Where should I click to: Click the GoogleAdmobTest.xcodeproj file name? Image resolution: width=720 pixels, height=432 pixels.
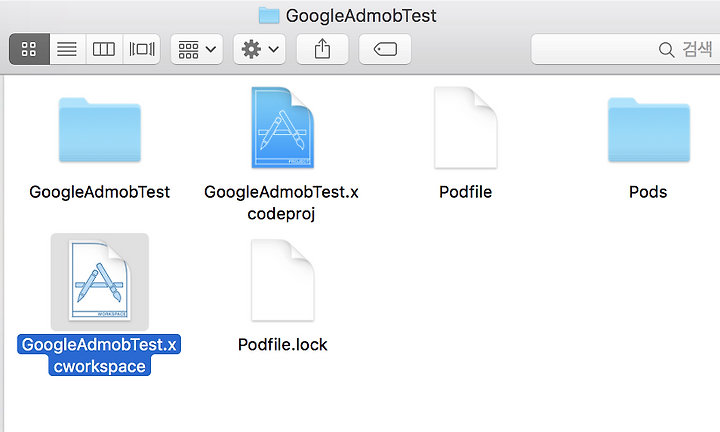point(281,202)
